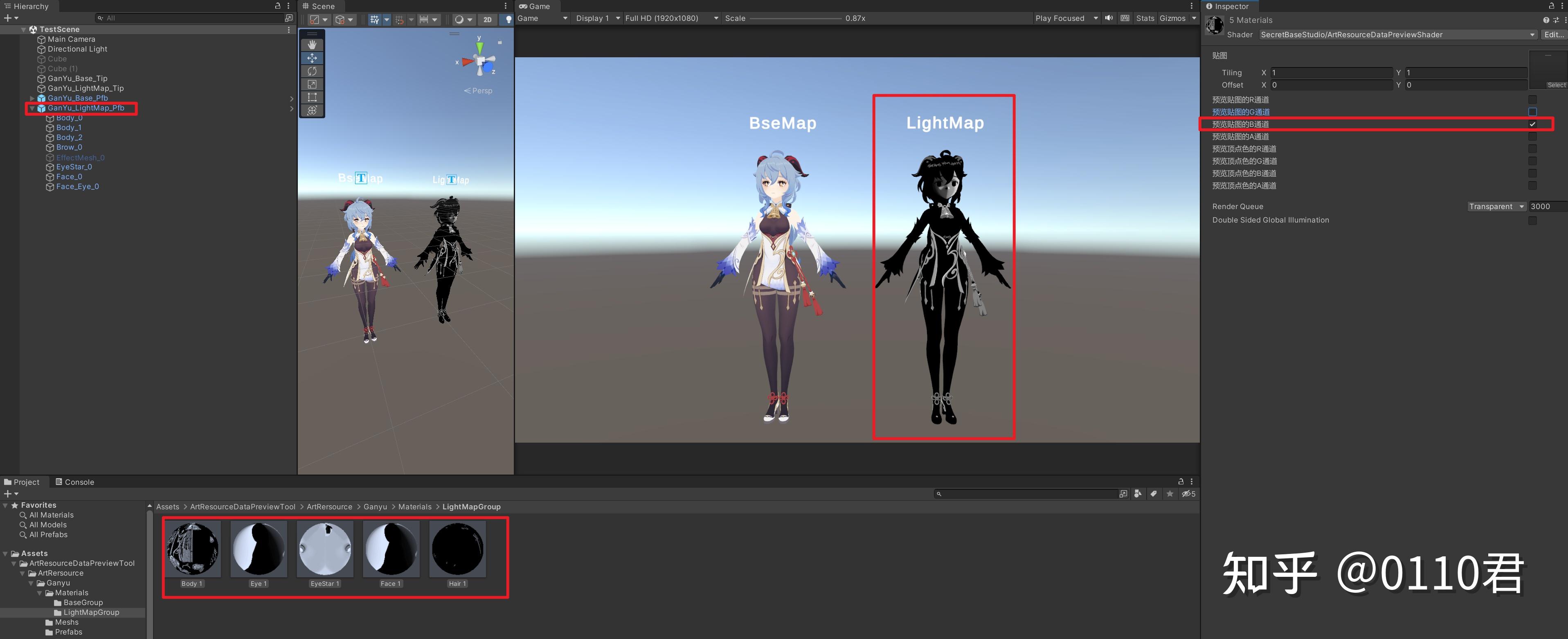The height and width of the screenshot is (639, 1568).
Task: Click Tiling X input field
Action: tap(1331, 72)
